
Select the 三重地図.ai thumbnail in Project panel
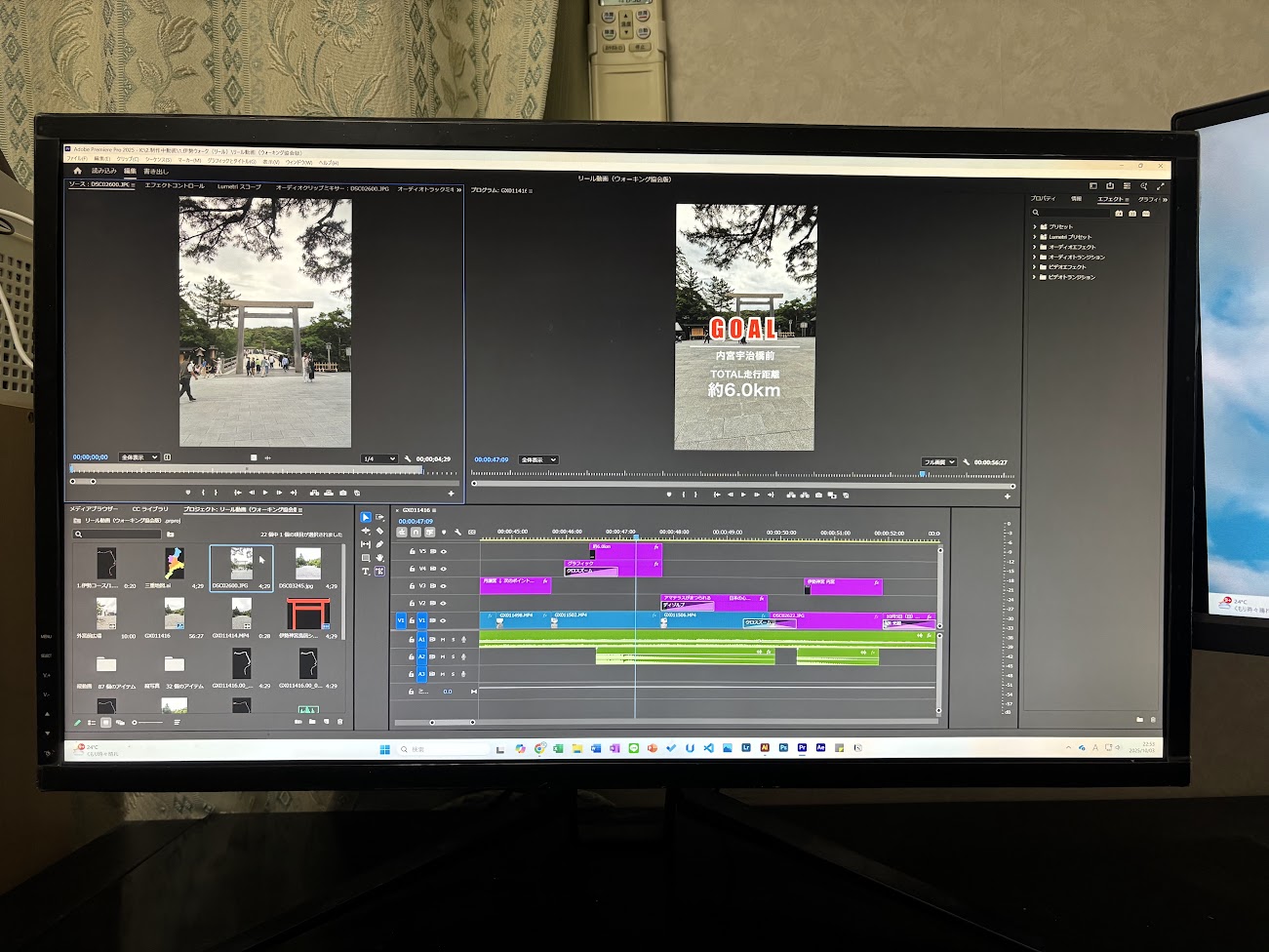click(x=175, y=563)
